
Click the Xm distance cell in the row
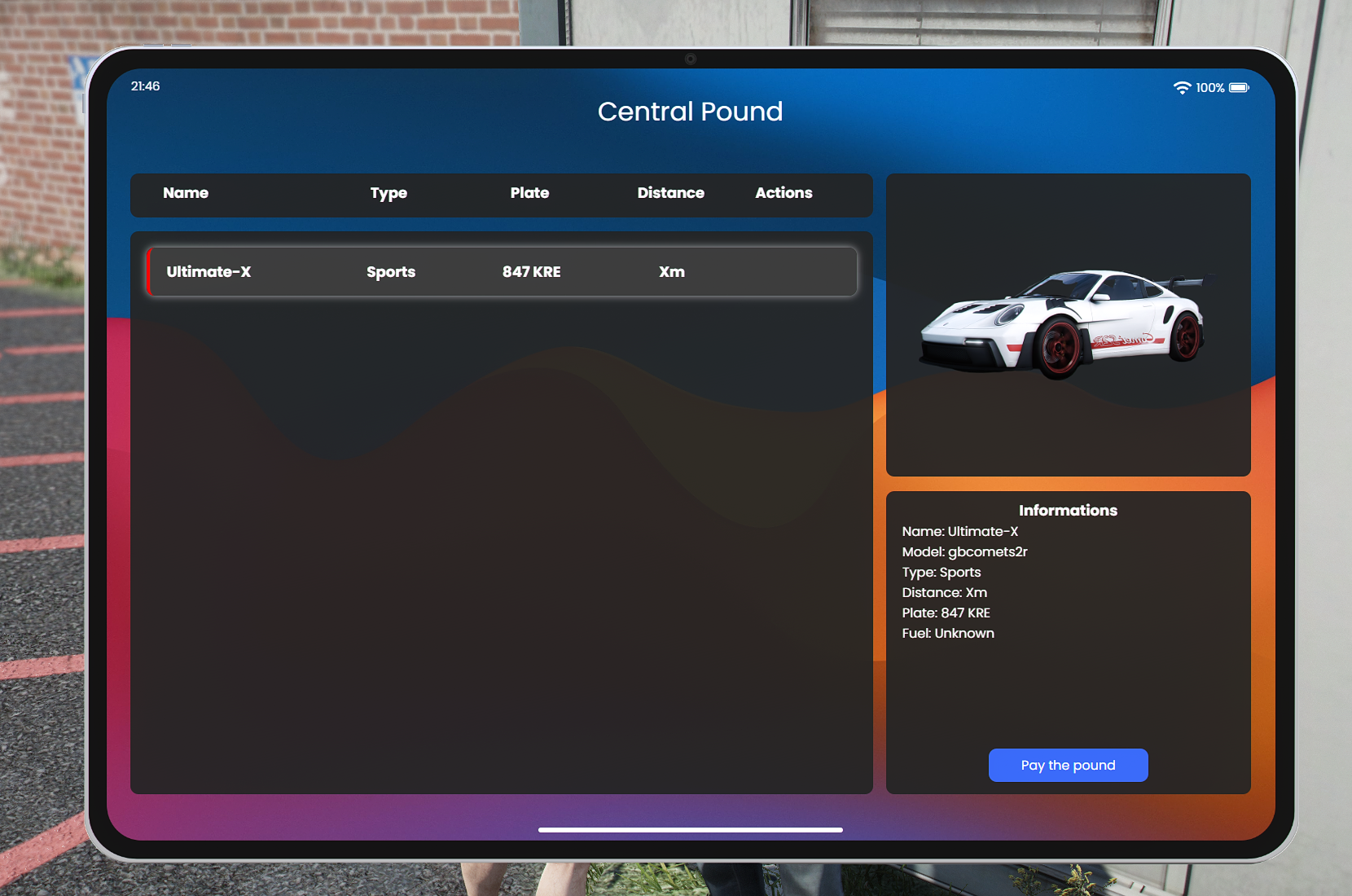pyautogui.click(x=672, y=272)
